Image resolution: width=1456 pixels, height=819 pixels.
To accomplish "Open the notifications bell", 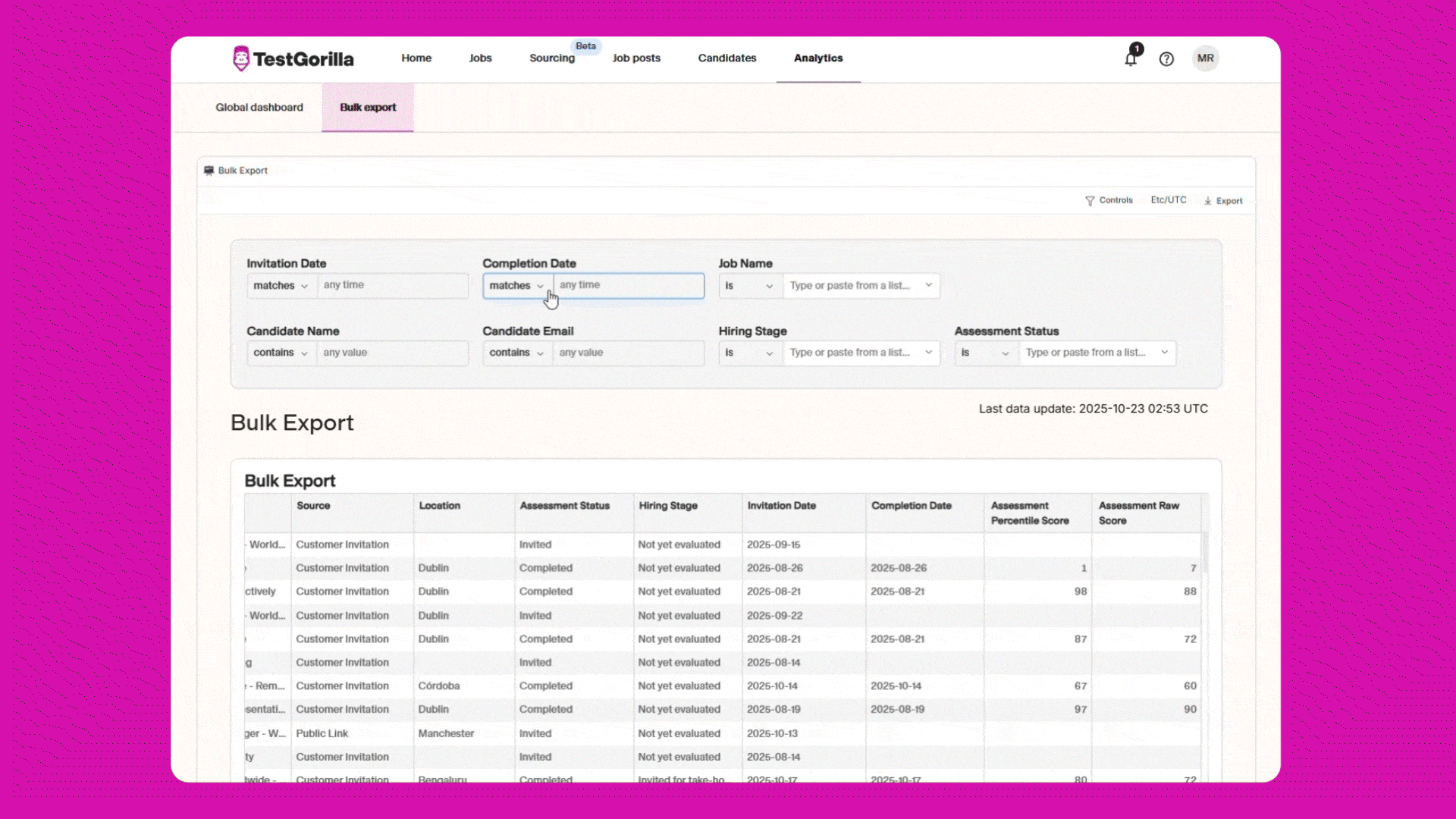I will [x=1131, y=58].
